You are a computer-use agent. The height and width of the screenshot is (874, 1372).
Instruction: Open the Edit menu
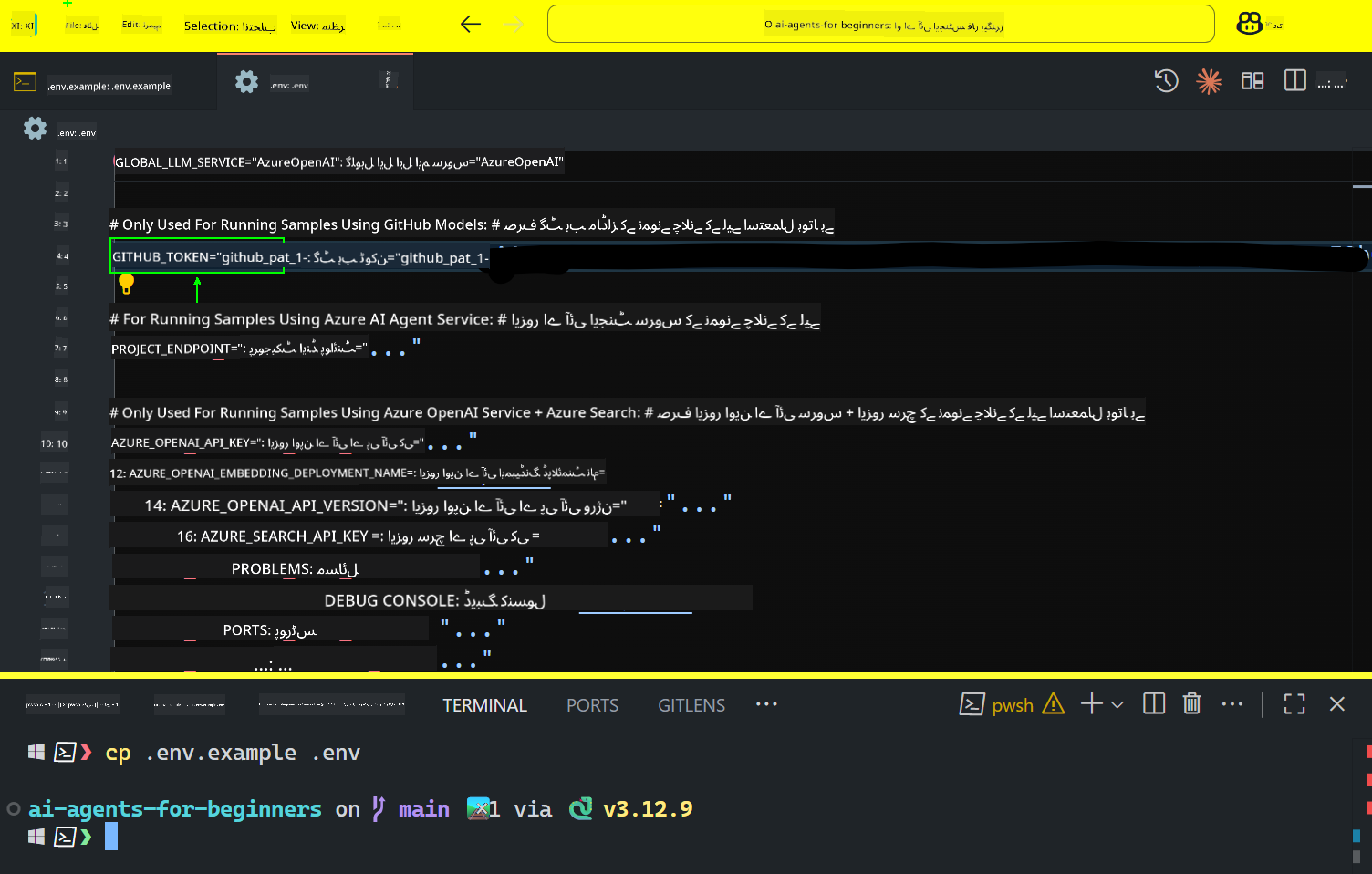[x=141, y=25]
